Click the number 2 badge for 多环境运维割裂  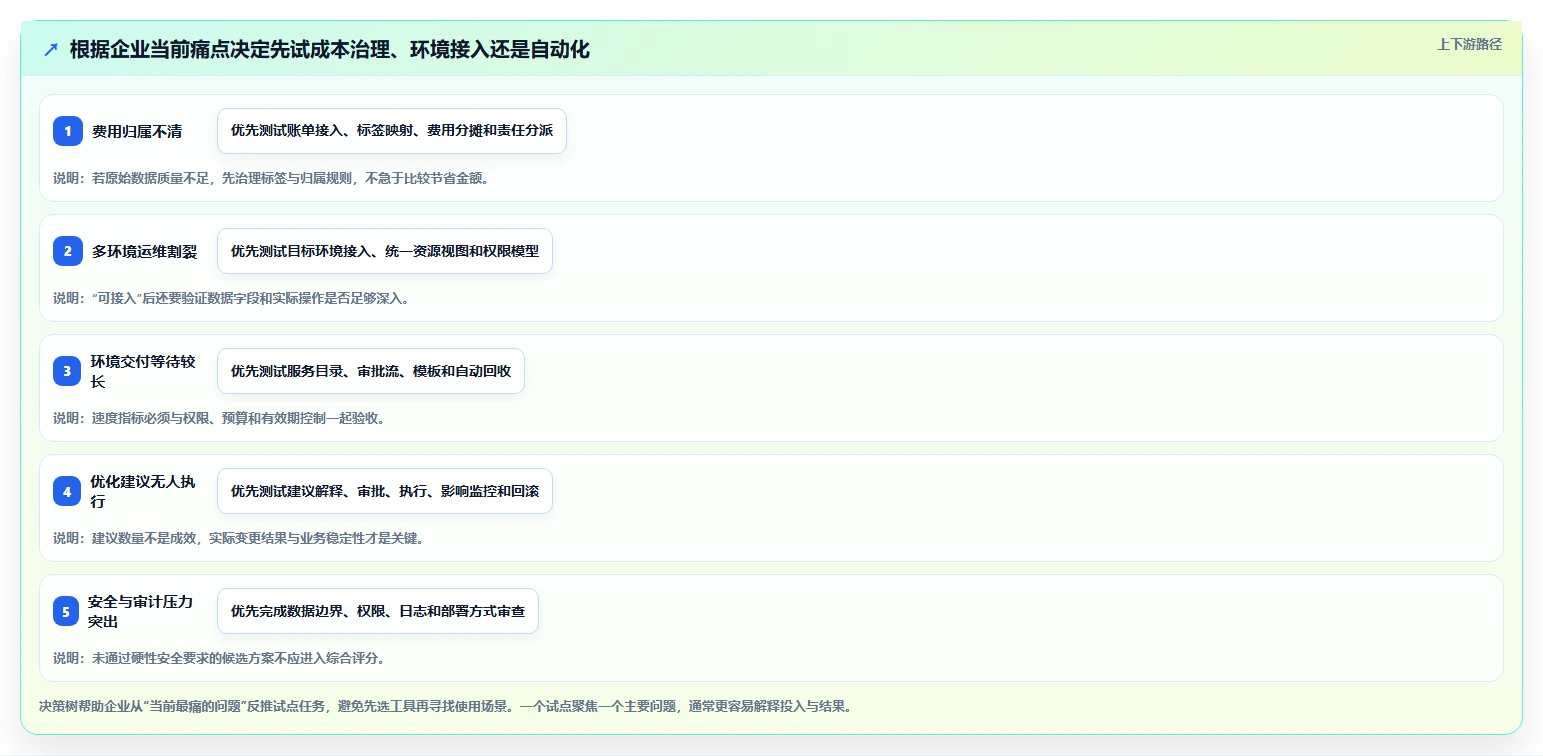click(x=68, y=251)
